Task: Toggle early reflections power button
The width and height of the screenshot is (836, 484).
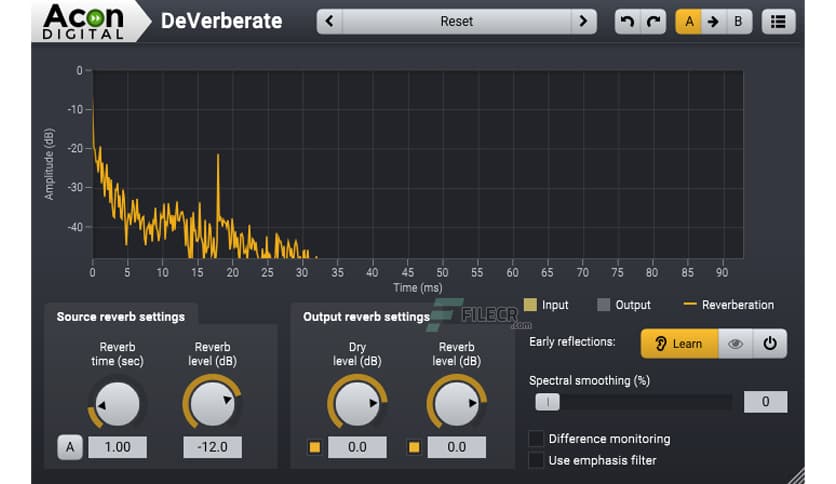Action: point(769,343)
